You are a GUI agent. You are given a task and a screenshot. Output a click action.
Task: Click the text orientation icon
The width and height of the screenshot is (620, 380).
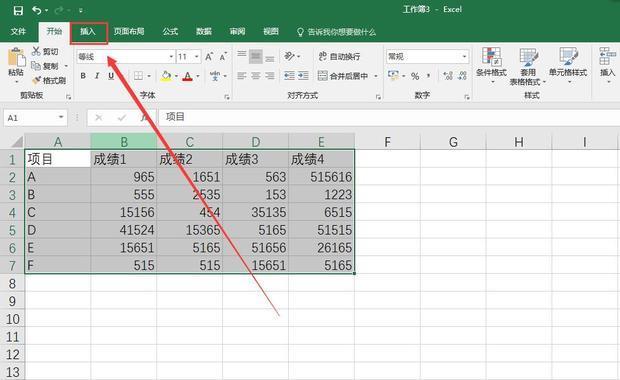coord(289,57)
